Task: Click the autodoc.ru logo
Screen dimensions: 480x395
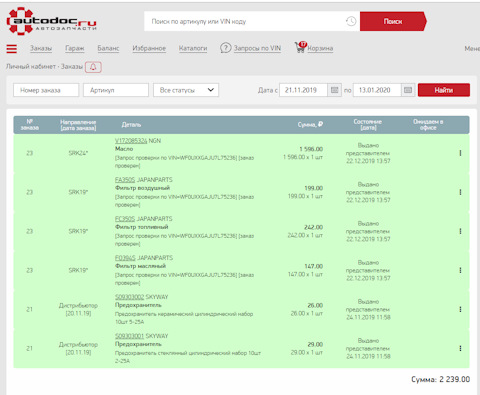Action: pos(51,21)
